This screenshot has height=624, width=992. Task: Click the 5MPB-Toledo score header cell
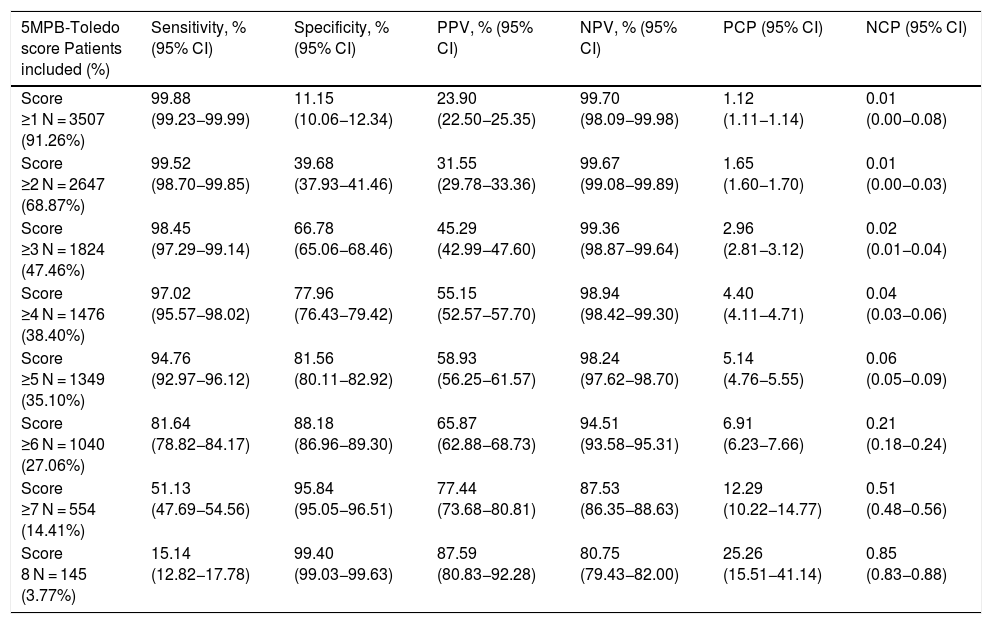point(66,45)
